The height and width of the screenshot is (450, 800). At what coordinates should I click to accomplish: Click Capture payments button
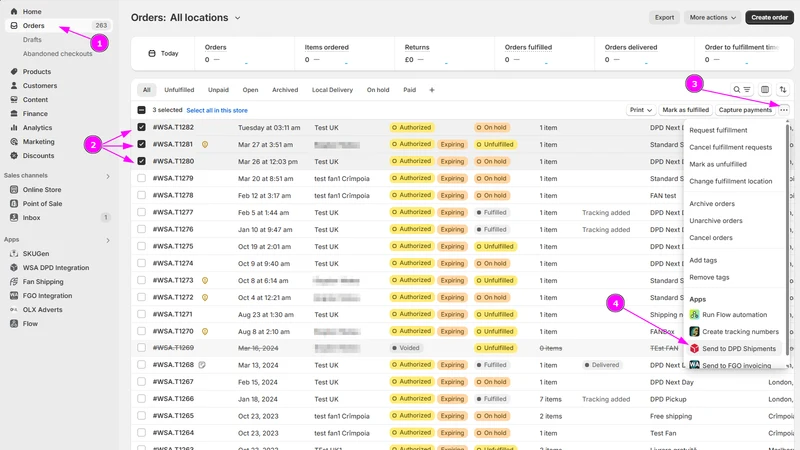[745, 110]
